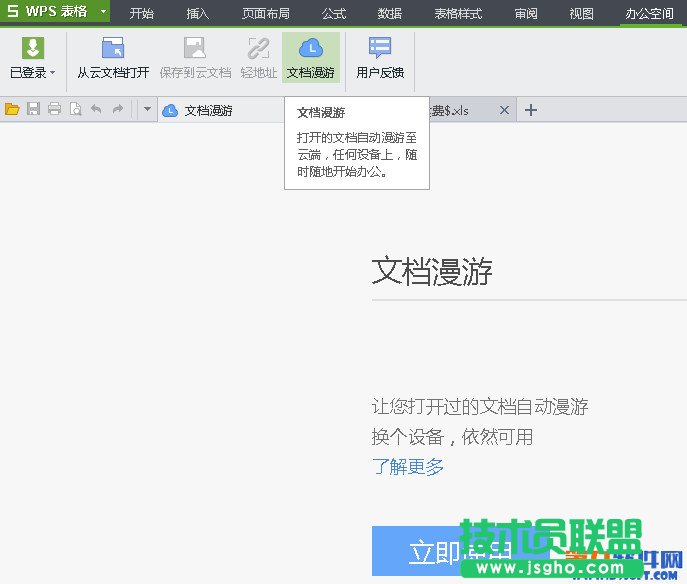Switch to the 办公空间 ribbon tab
This screenshot has width=687, height=584.
(649, 14)
